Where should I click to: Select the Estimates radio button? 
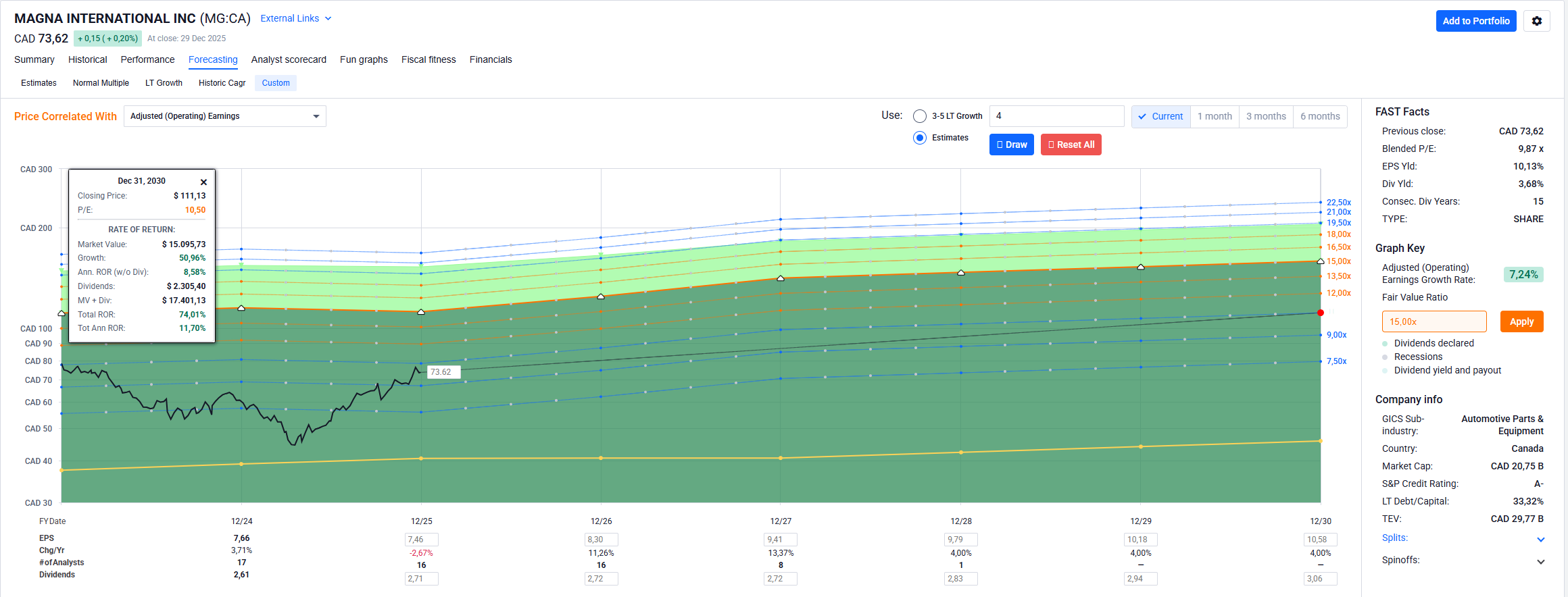(920, 138)
